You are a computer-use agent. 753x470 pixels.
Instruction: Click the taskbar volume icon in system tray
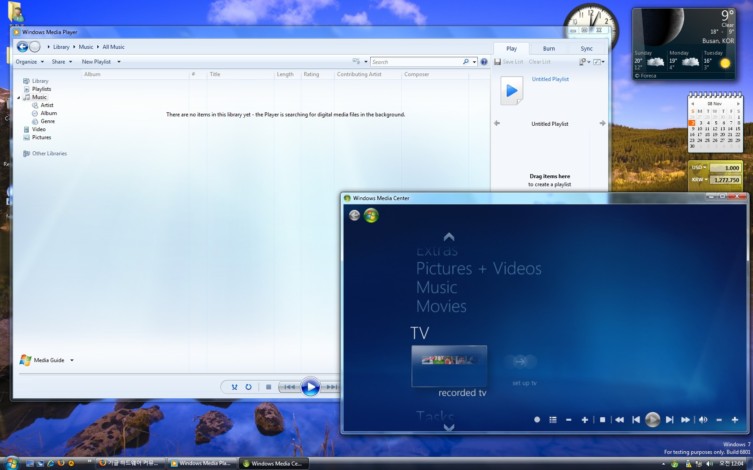(x=709, y=464)
